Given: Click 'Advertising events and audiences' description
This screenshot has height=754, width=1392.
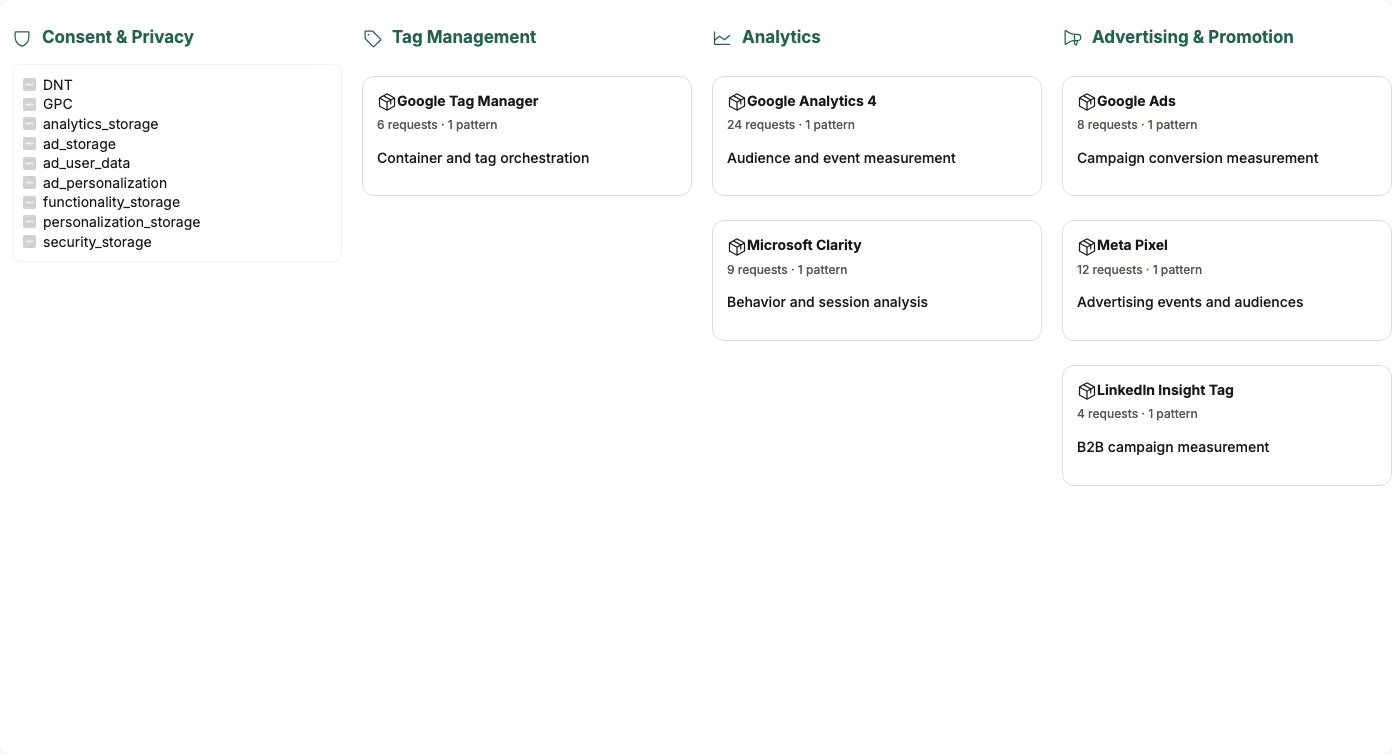Looking at the screenshot, I should (x=1190, y=302).
